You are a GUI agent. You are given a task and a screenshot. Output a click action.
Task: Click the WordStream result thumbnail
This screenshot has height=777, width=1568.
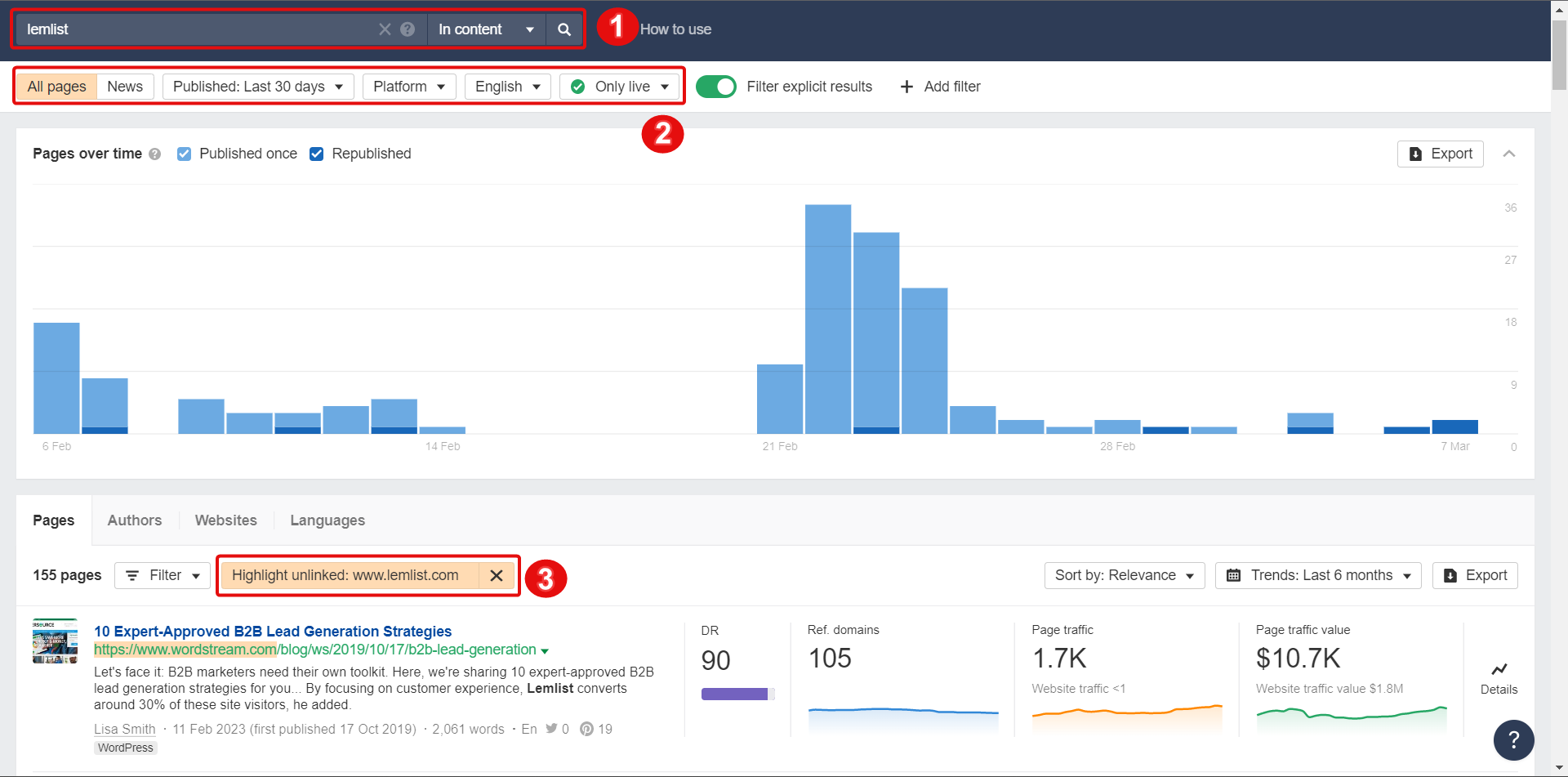[x=55, y=641]
